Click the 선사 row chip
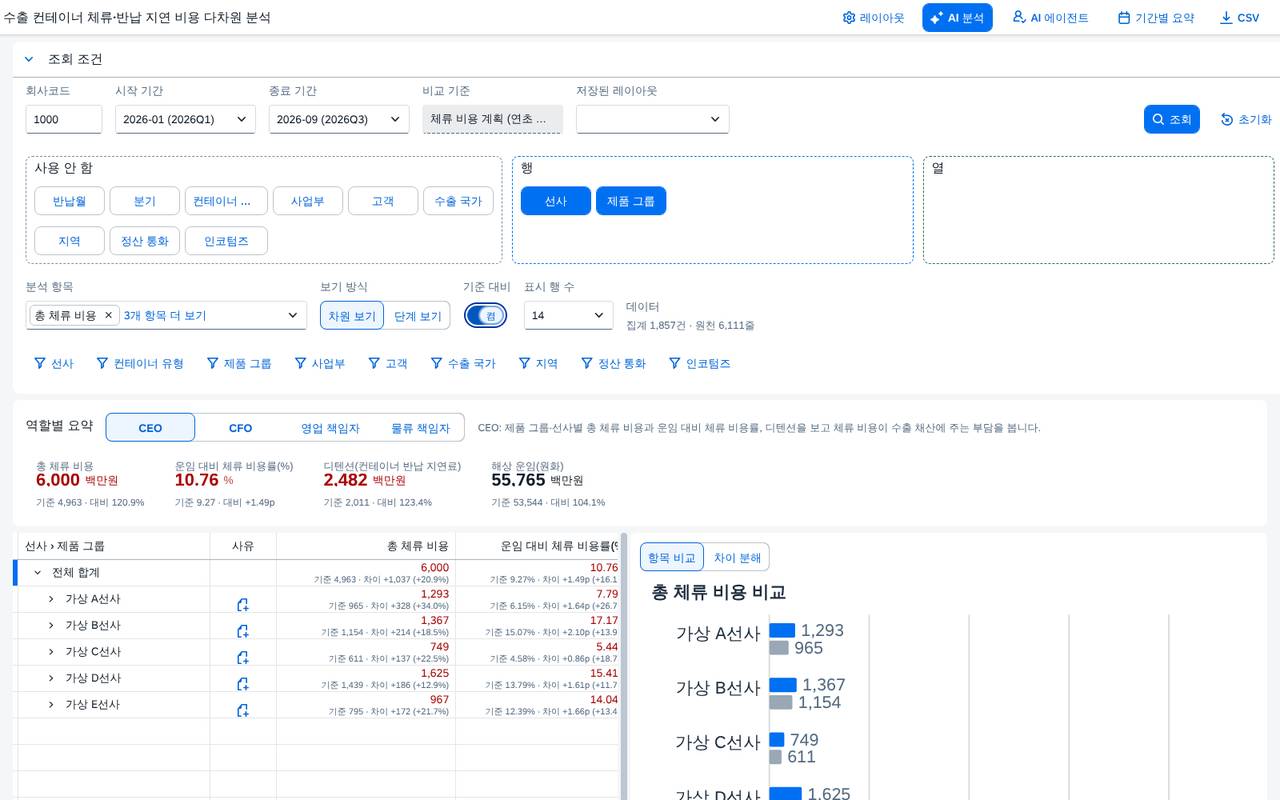The height and width of the screenshot is (800, 1280). pyautogui.click(x=556, y=201)
